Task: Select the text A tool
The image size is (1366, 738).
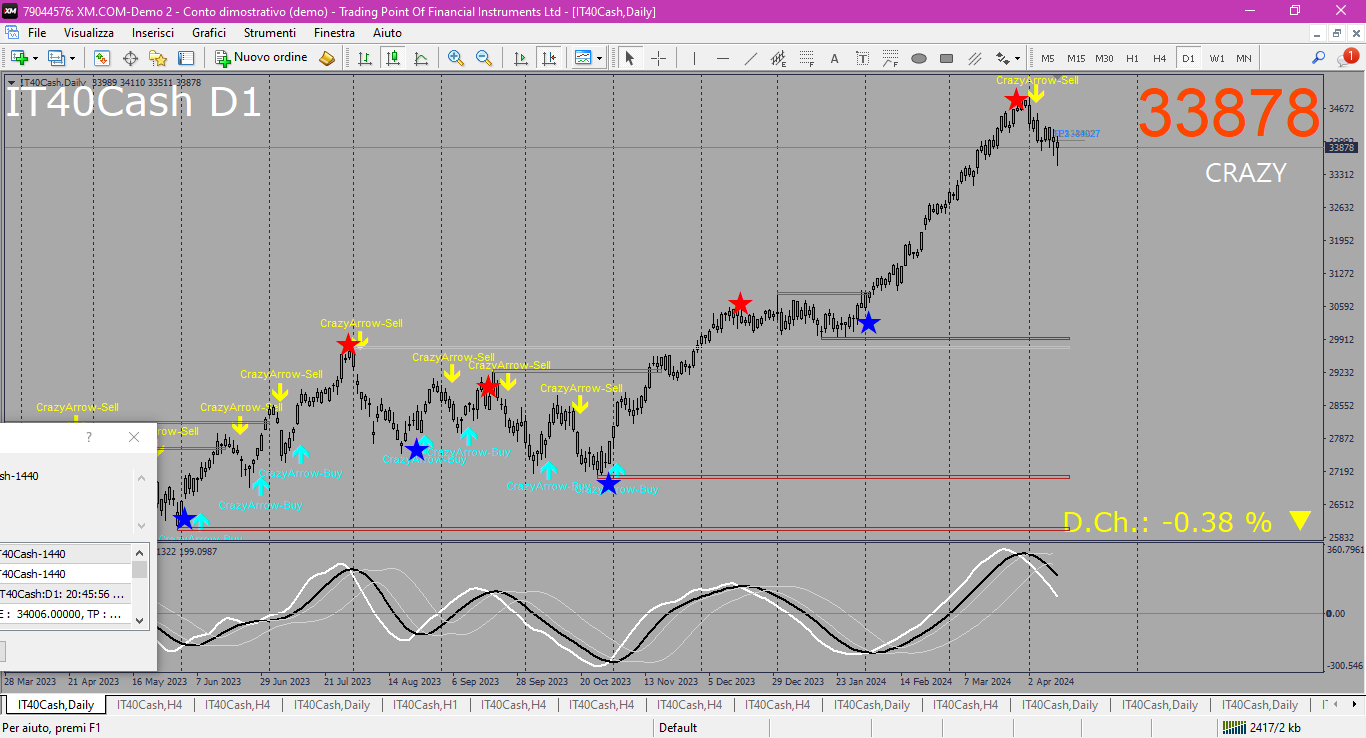Action: pos(834,58)
